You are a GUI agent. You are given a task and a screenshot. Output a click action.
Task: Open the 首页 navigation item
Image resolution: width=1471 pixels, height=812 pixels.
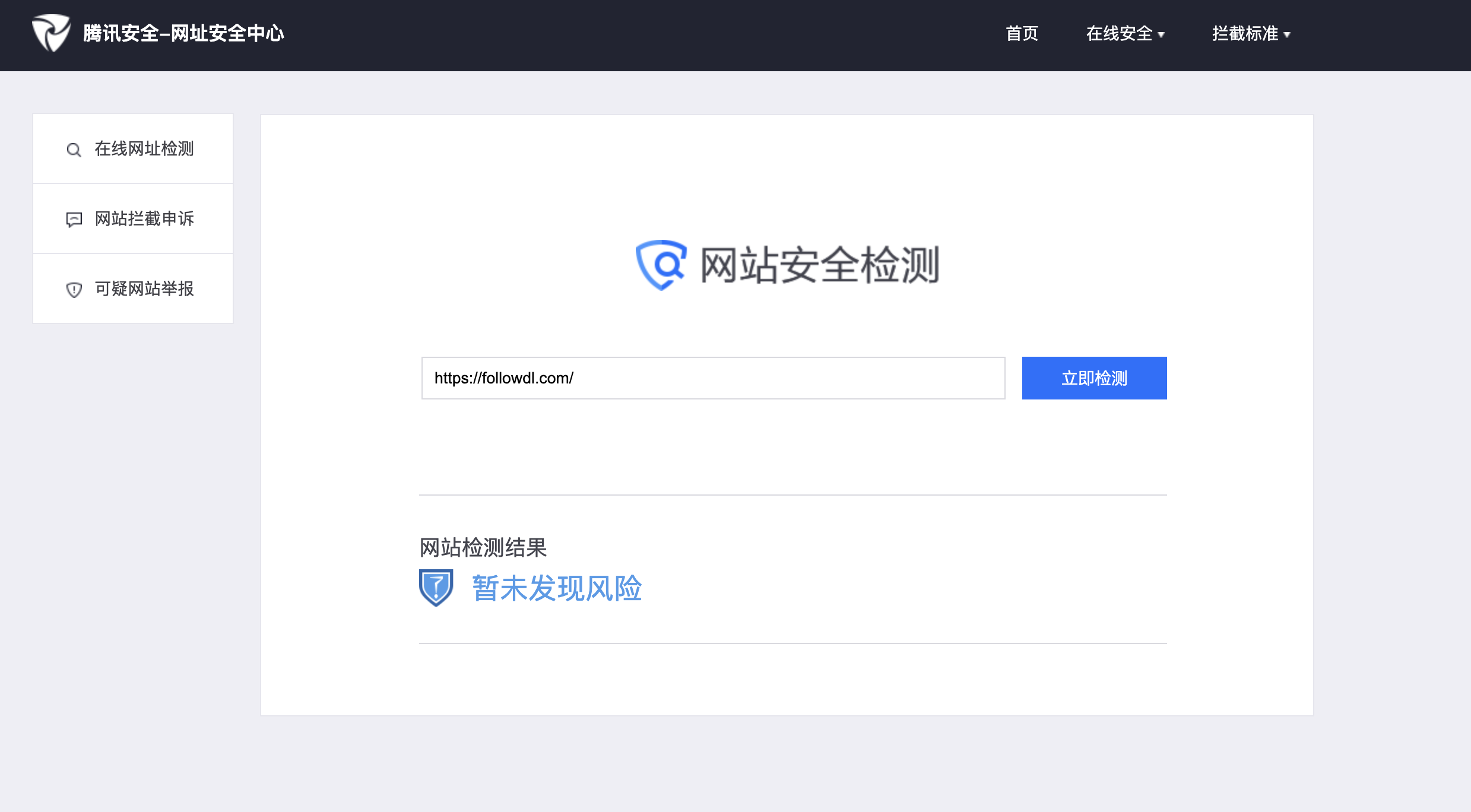coord(1022,34)
